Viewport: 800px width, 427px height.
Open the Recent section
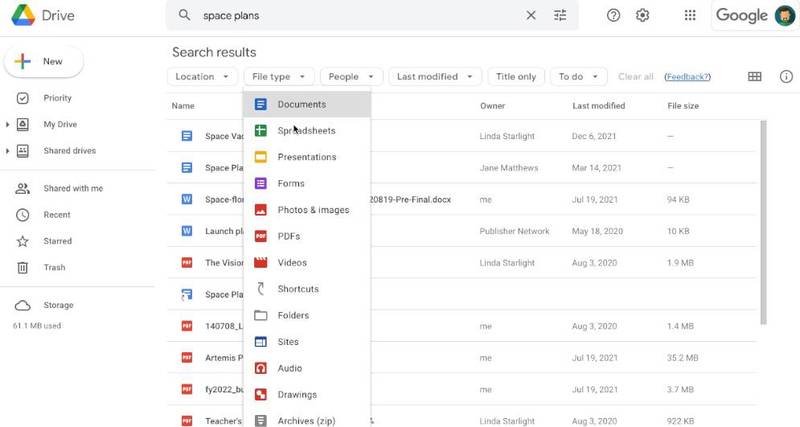click(57, 215)
